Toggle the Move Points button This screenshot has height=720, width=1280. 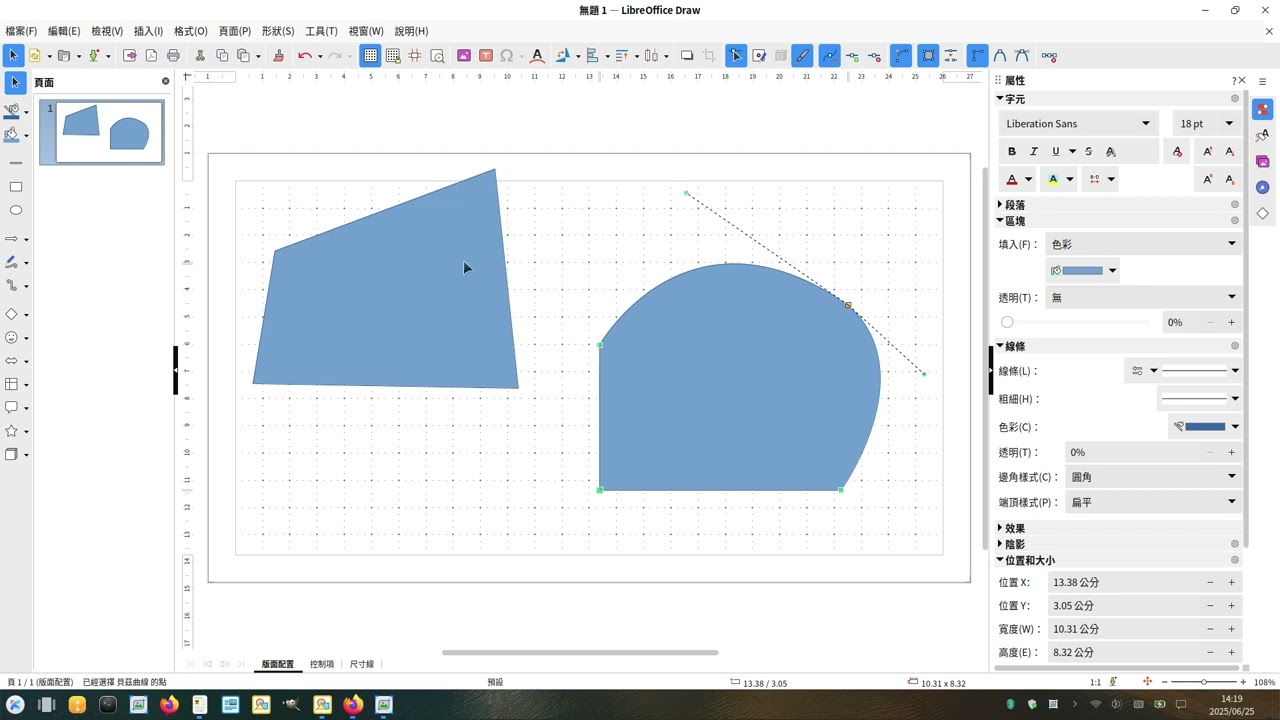[x=829, y=56]
